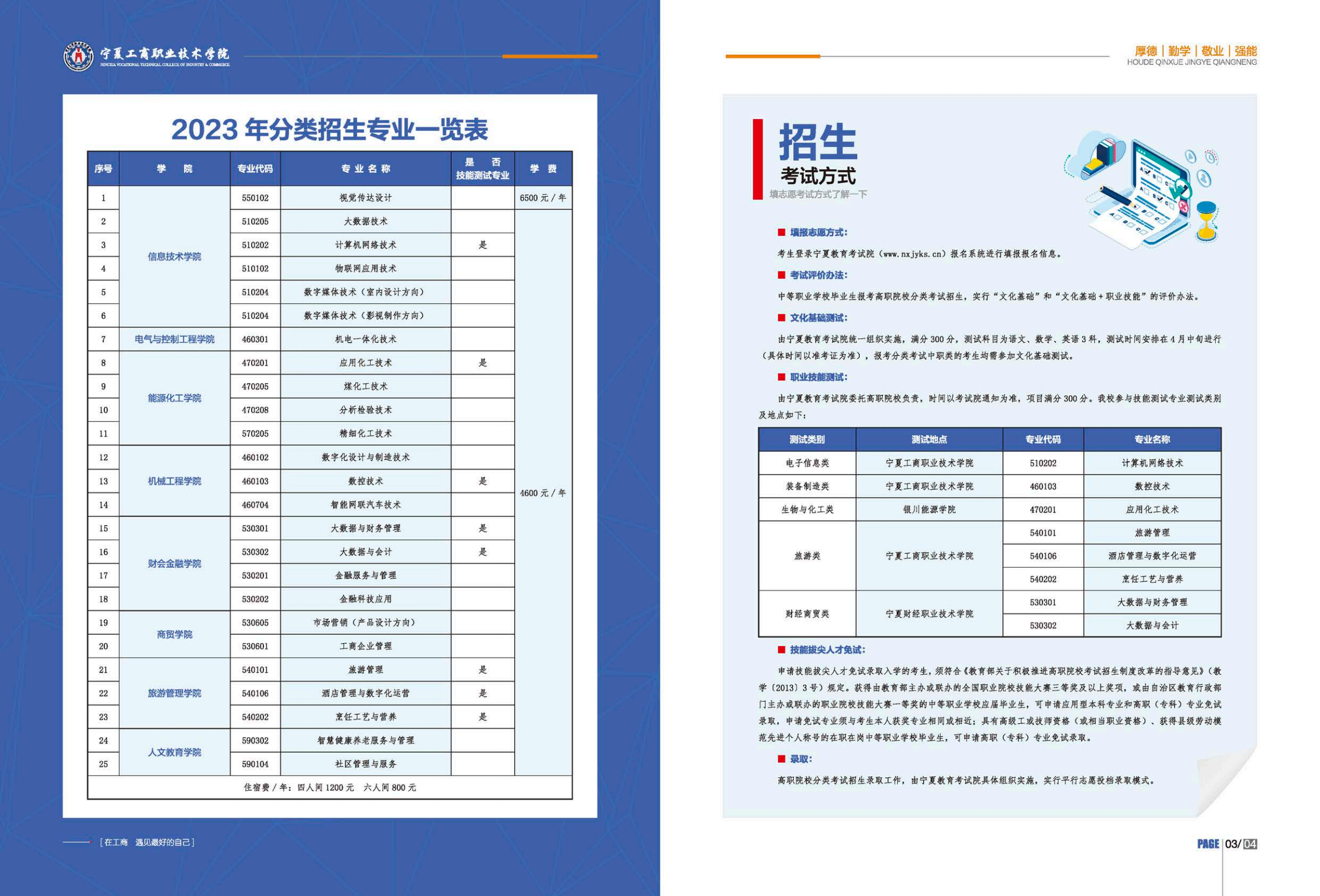
Task: Click the 财会金融学院 cell
Action: [175, 564]
